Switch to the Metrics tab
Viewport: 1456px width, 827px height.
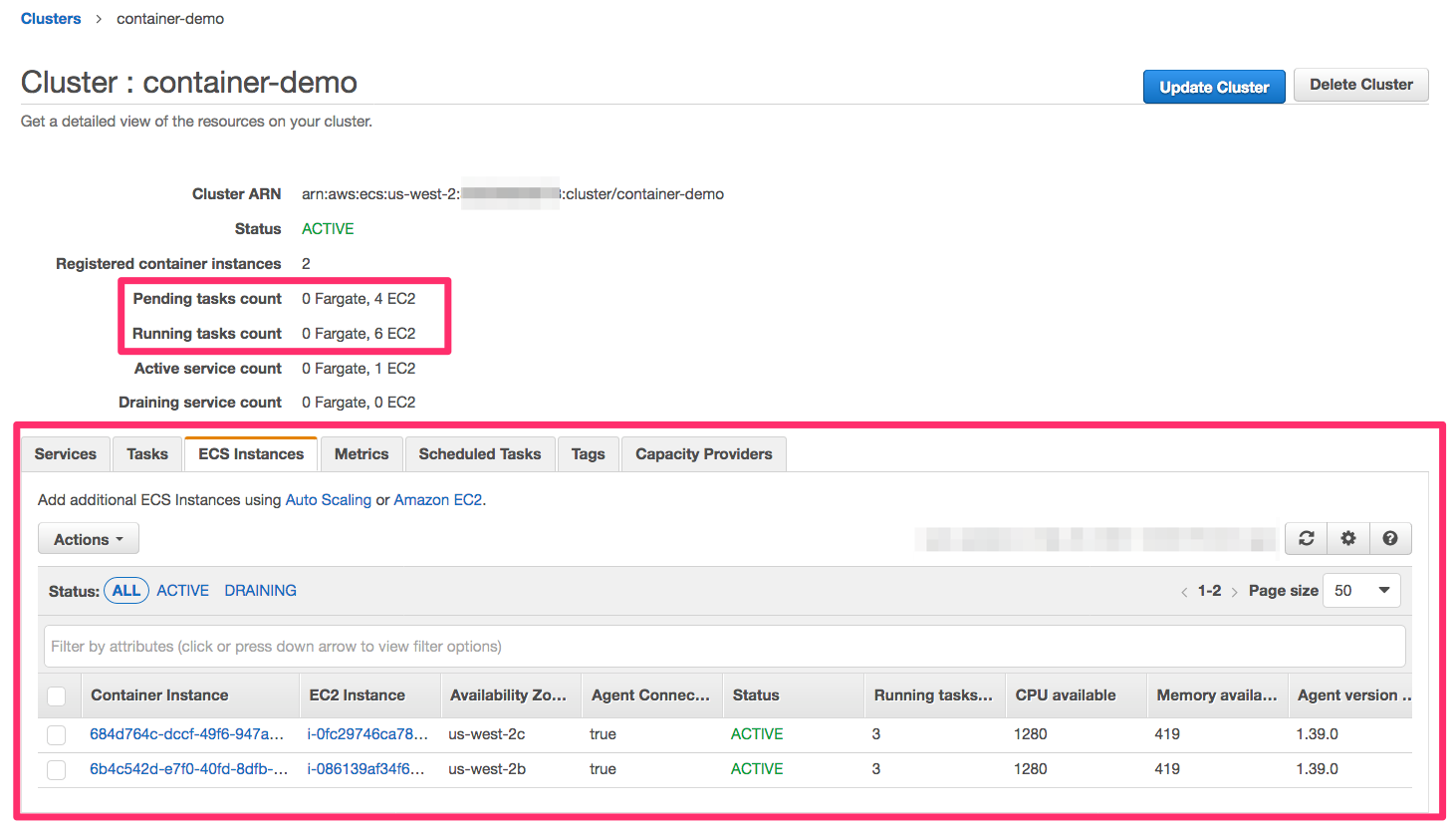tap(362, 454)
